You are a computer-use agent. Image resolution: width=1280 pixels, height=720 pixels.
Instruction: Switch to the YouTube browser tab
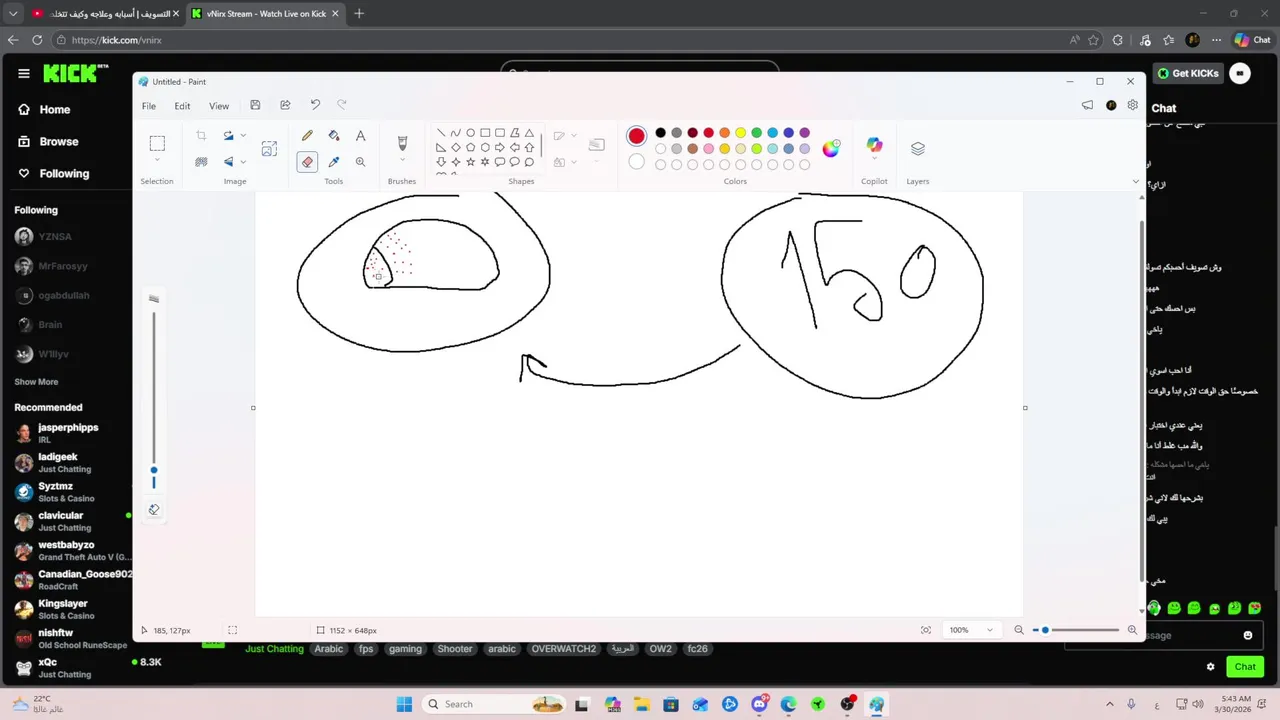click(104, 14)
